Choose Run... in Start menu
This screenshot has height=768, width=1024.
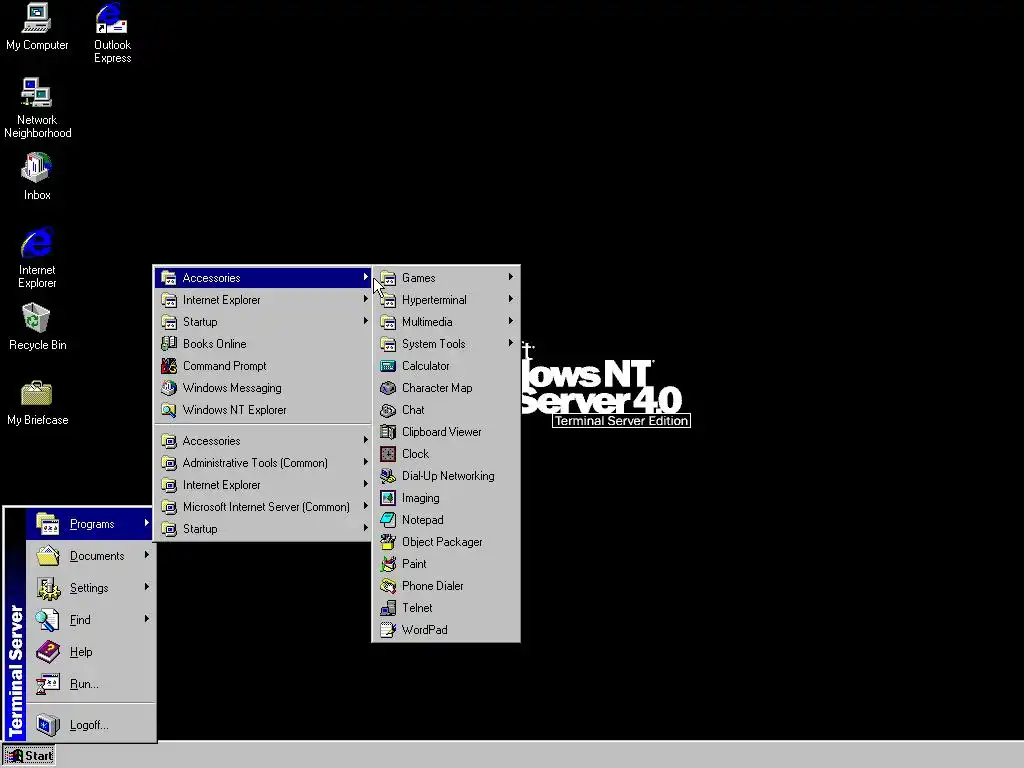(x=90, y=684)
